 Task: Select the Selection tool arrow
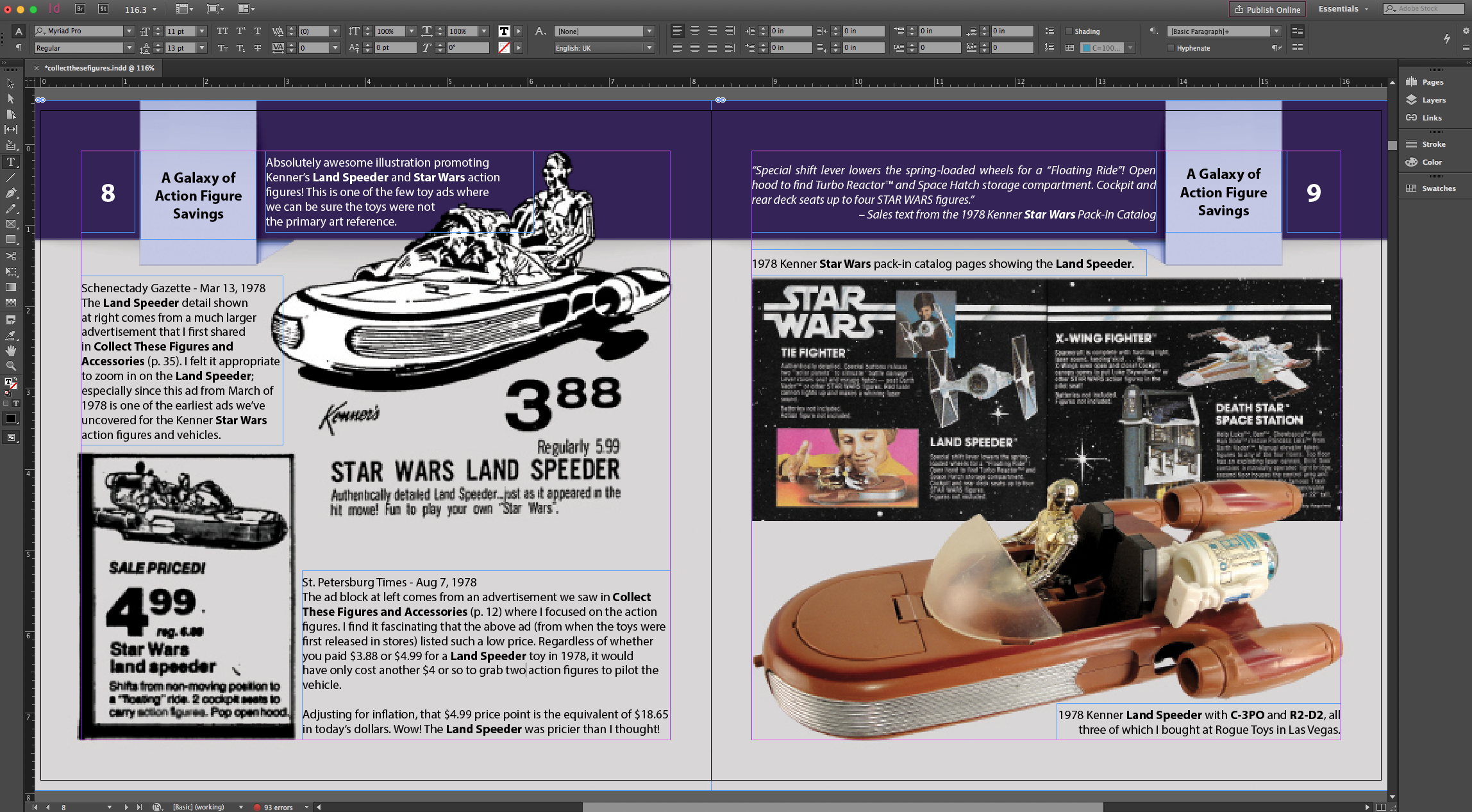tap(11, 83)
